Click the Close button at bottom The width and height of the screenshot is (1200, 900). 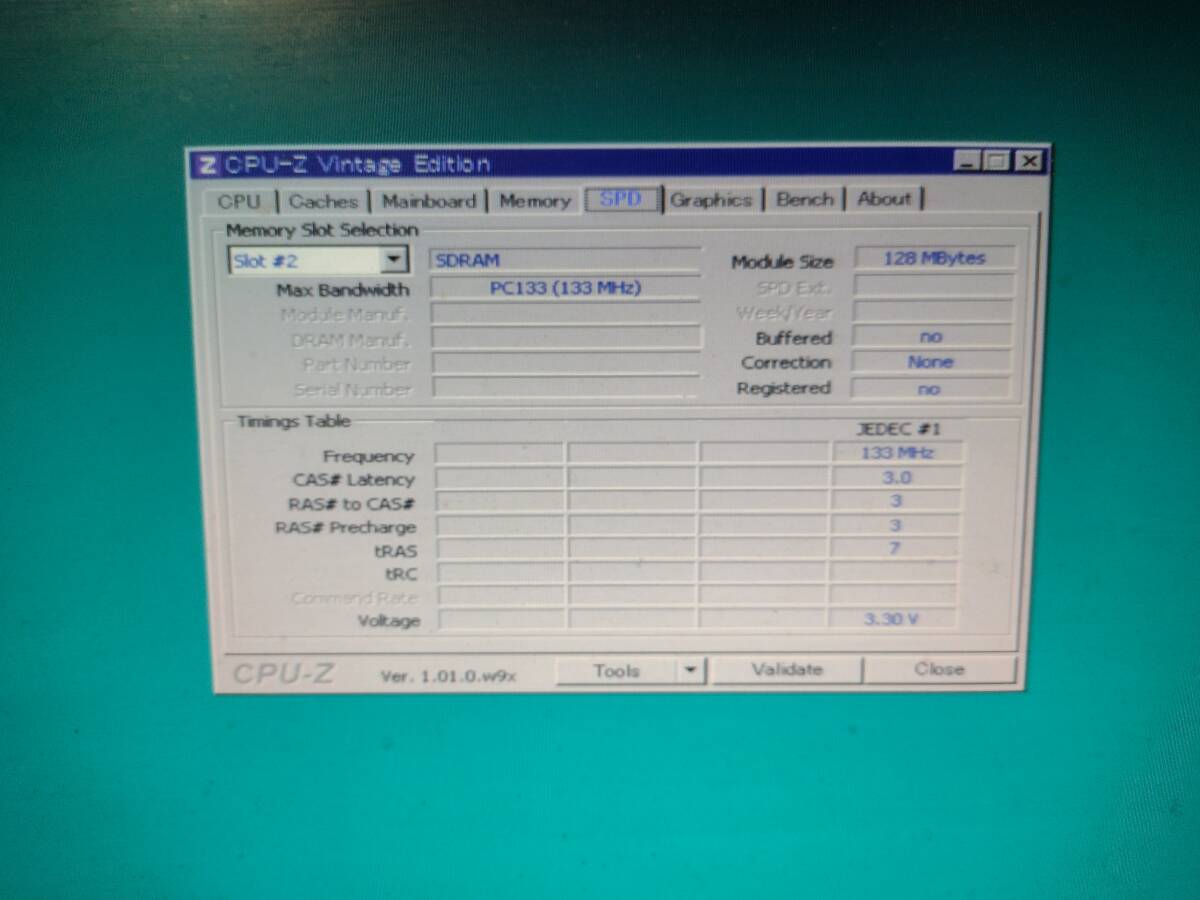[x=939, y=669]
